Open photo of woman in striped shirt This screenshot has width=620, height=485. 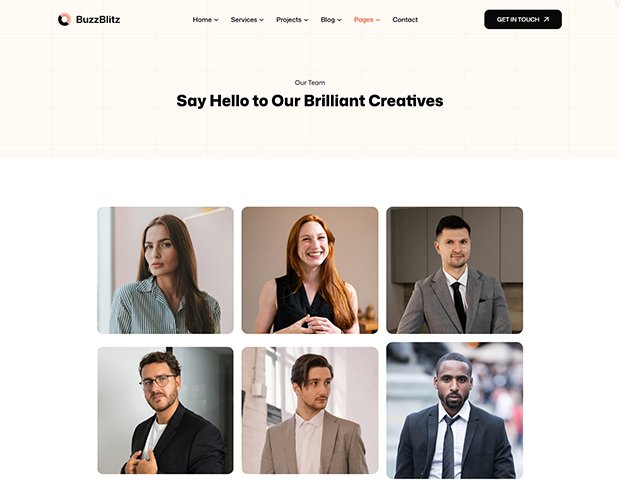[165, 270]
